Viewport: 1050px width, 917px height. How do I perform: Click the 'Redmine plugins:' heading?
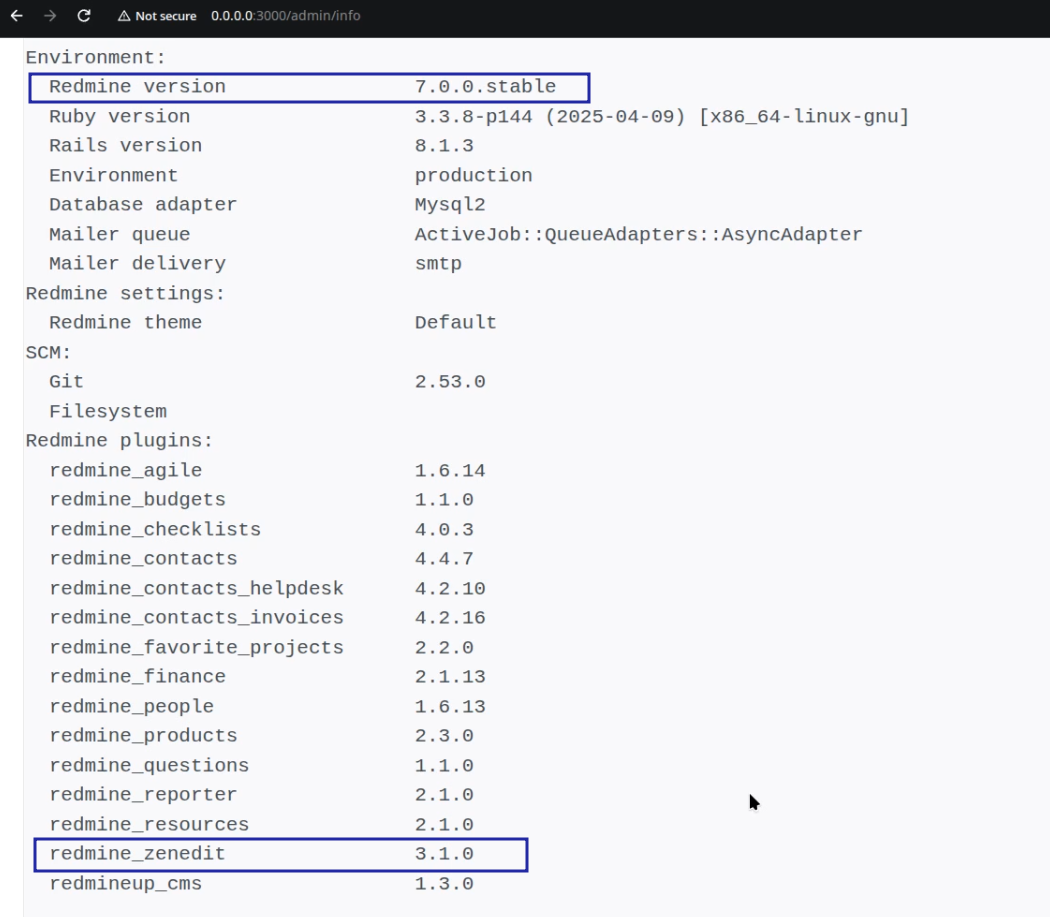119,440
